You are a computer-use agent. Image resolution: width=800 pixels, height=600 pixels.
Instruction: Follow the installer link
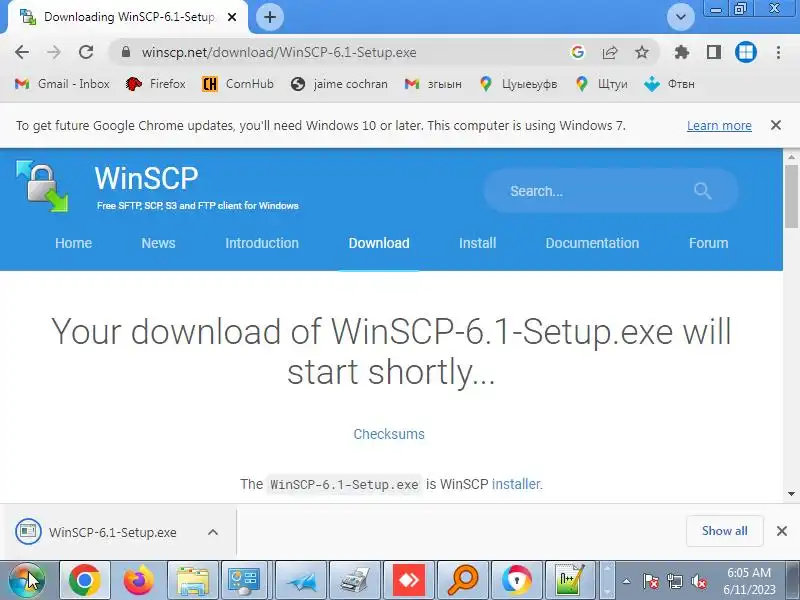tap(516, 484)
